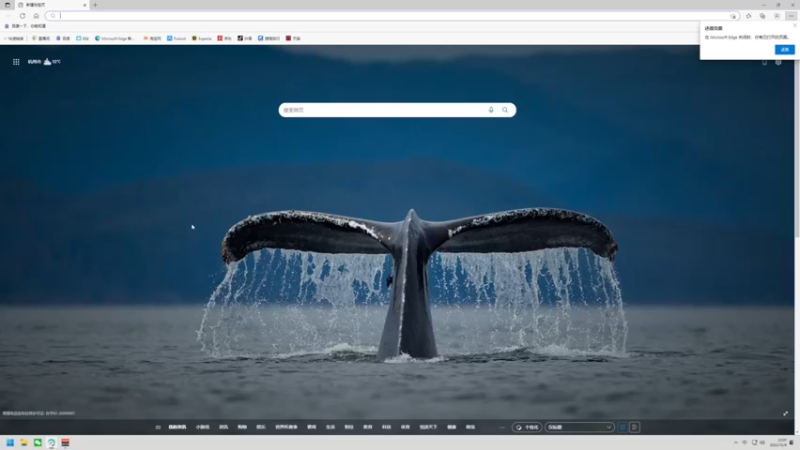Viewport: 800px width, 450px height.
Task: Show hidden system tray icons chevron
Action: (x=736, y=442)
